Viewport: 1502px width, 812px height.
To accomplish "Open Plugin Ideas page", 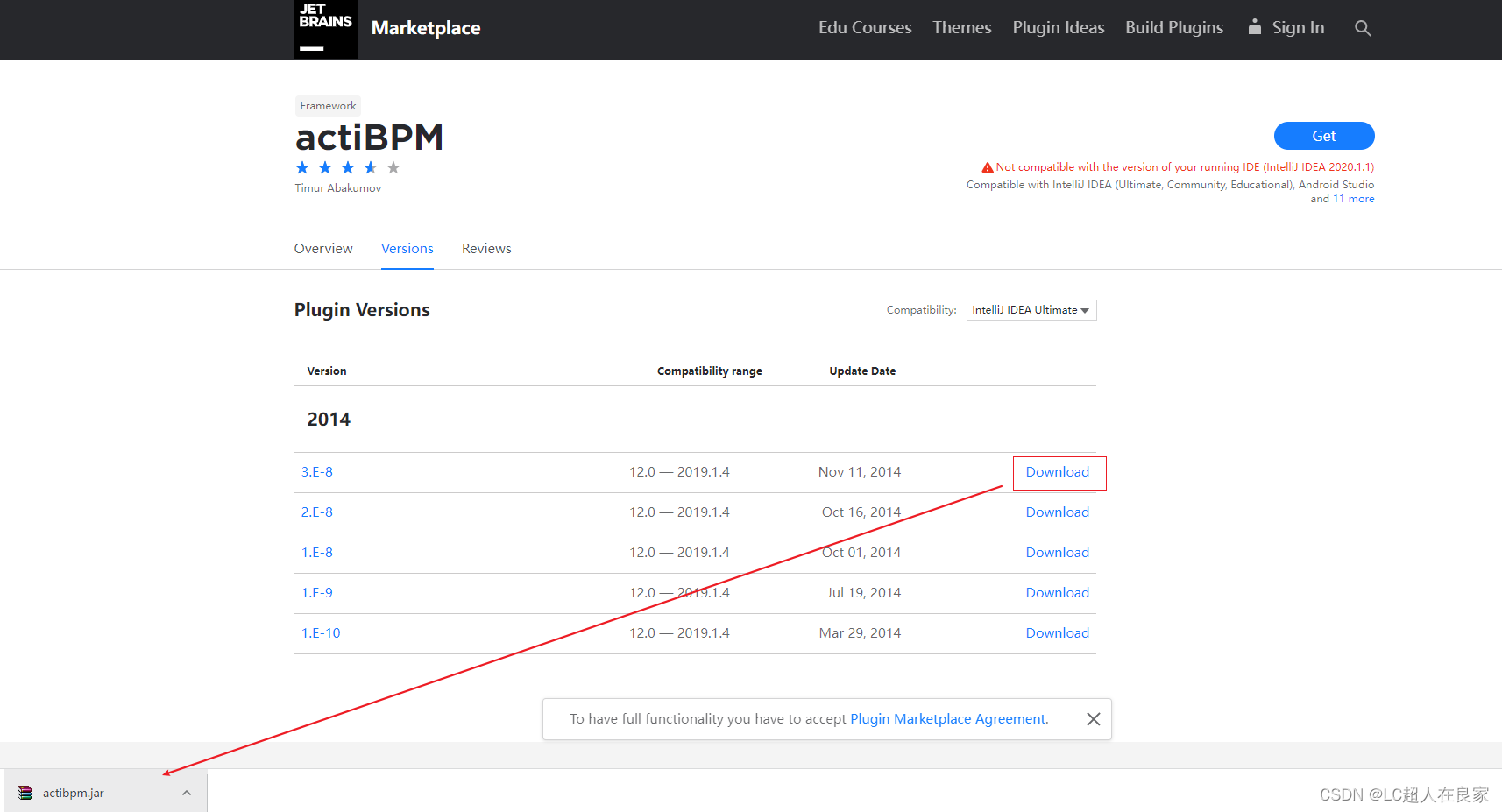I will (1059, 28).
